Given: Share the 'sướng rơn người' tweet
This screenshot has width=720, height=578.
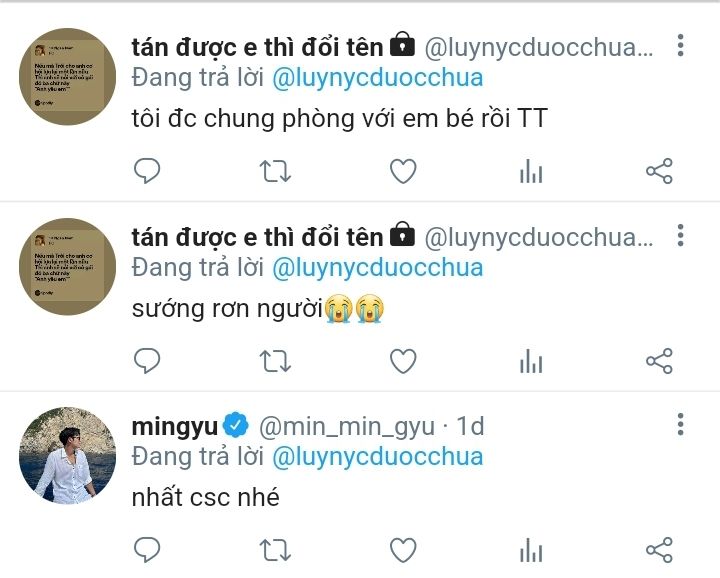Looking at the screenshot, I should coord(659,360).
